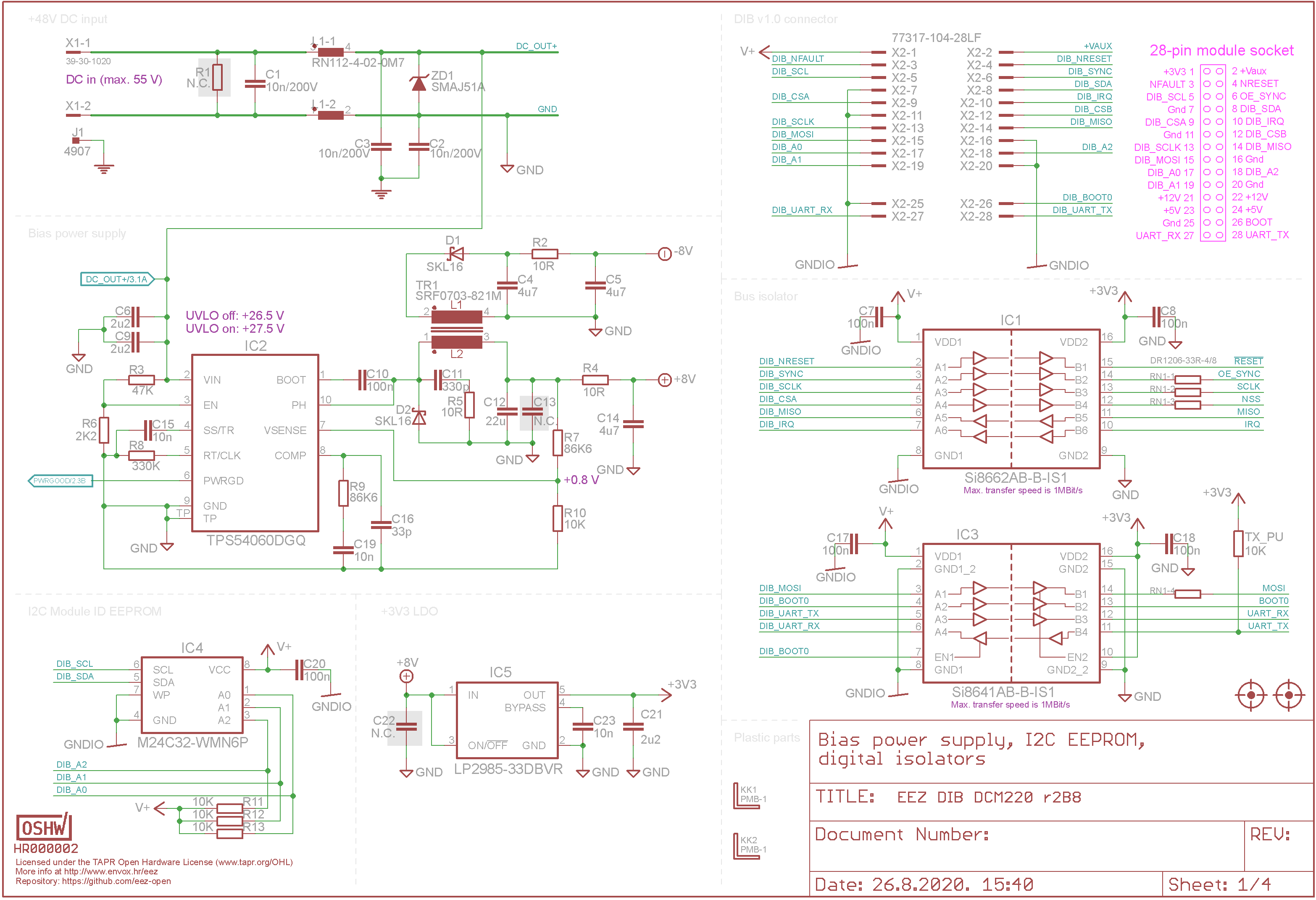Viewport: 1316px width, 900px height.
Task: Select the M24C32-WMN6P EEPROM IC4 body
Action: point(192,695)
